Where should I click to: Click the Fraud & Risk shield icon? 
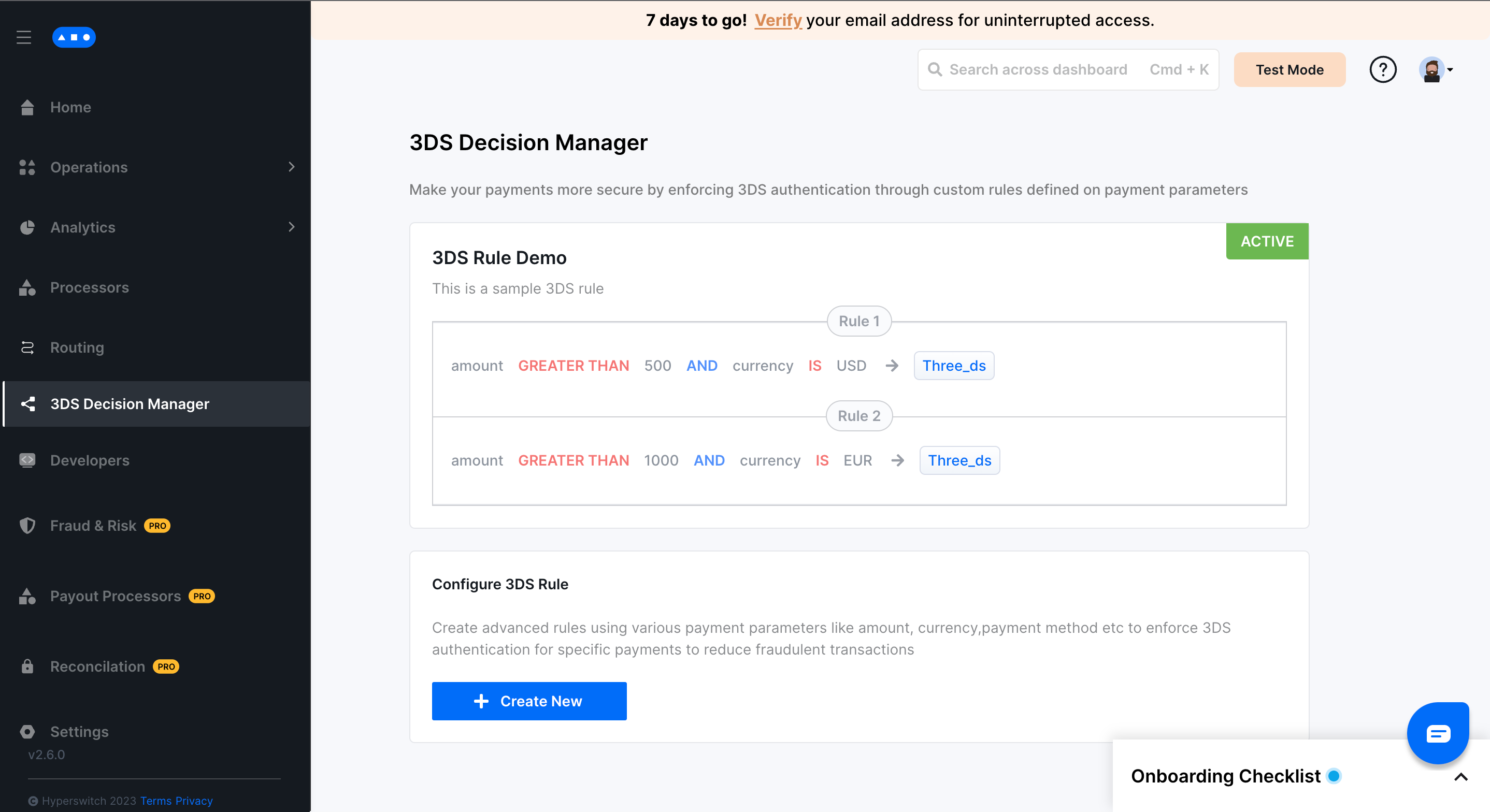pyautogui.click(x=27, y=525)
